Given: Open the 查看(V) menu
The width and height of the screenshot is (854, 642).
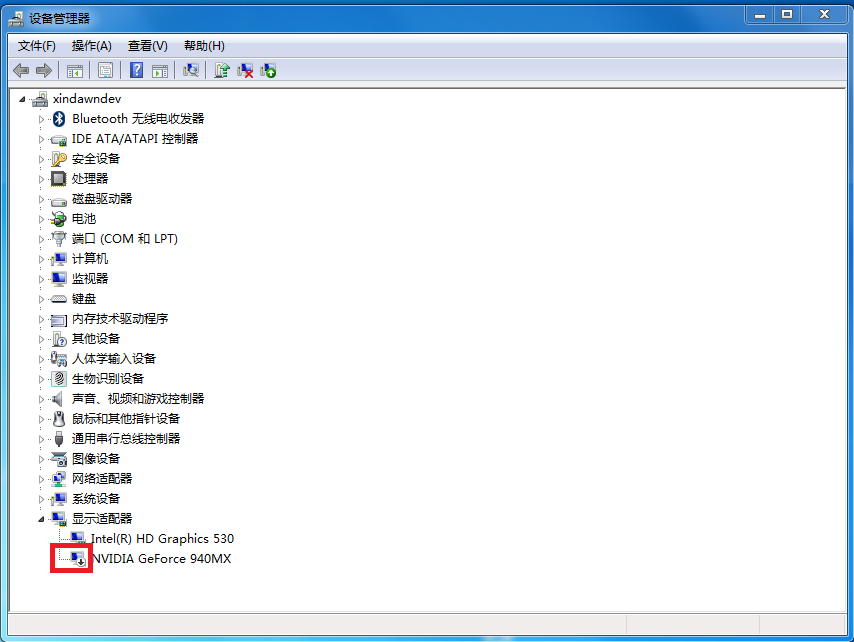Looking at the screenshot, I should click(147, 46).
